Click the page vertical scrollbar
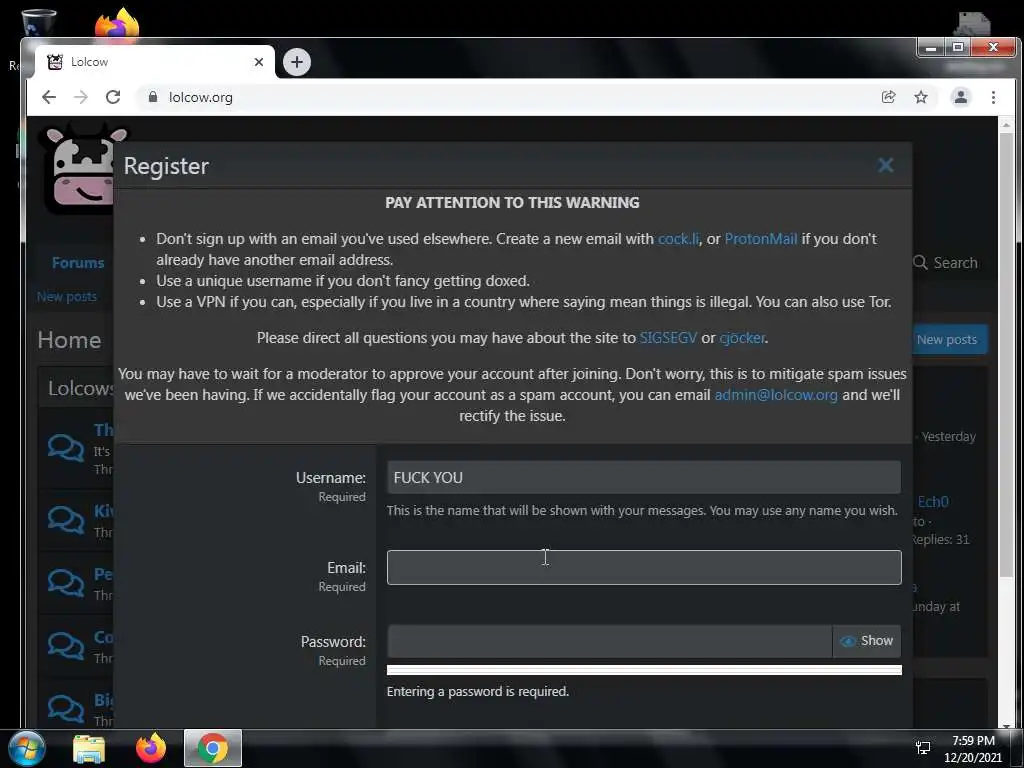This screenshot has height=768, width=1024. tap(1006, 353)
